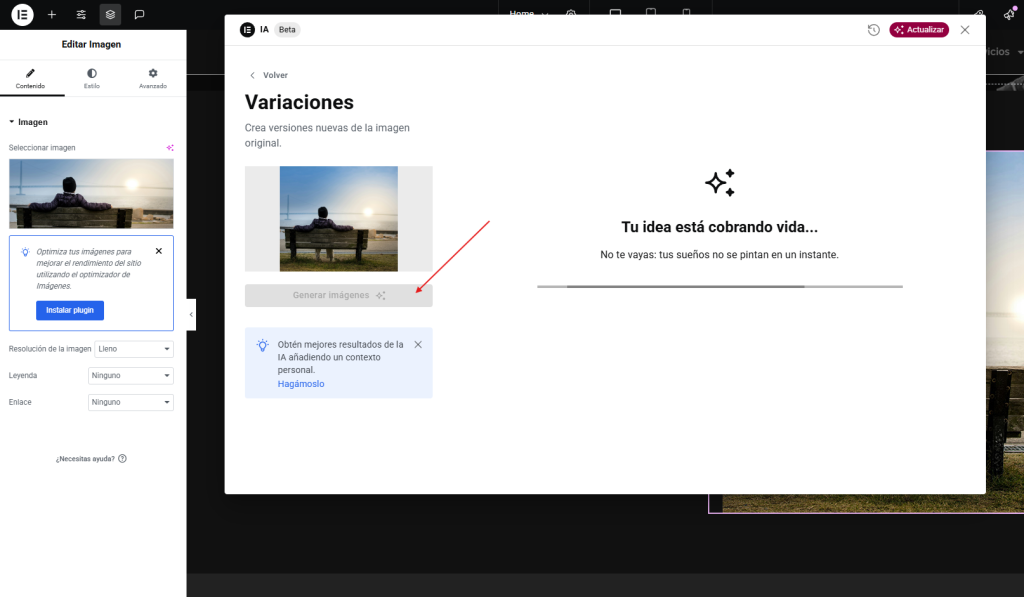
Task: Click AI sparkle icon beside Seleccionar imagen
Action: (170, 148)
